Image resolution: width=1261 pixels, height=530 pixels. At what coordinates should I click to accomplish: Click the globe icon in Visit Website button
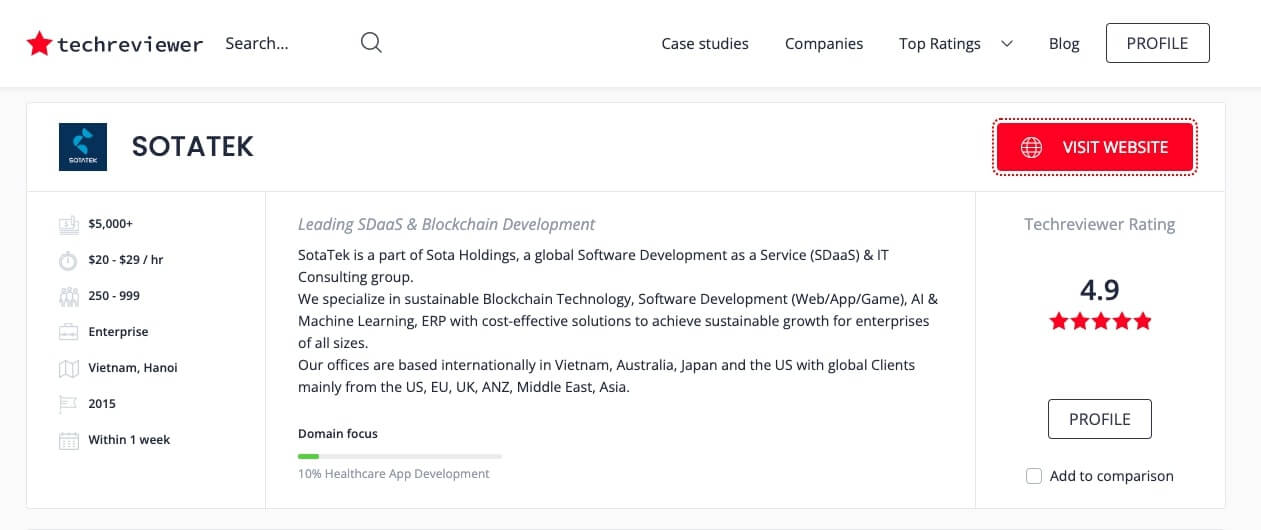pos(1031,147)
